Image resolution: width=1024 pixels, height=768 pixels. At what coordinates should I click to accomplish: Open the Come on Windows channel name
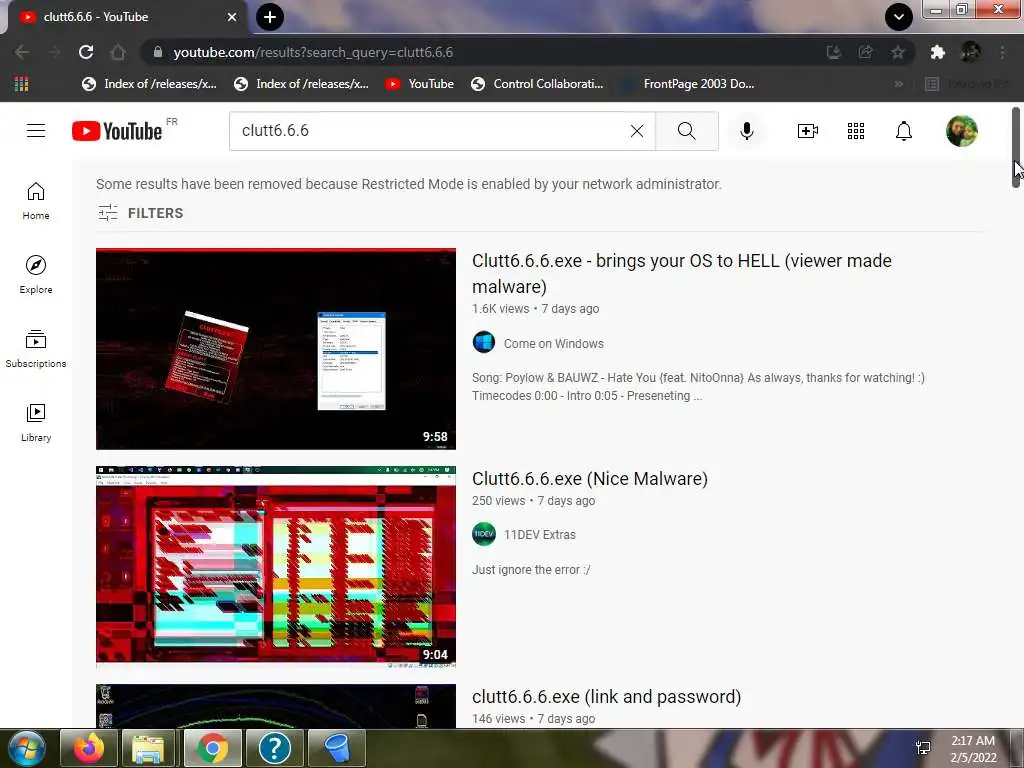[553, 344]
